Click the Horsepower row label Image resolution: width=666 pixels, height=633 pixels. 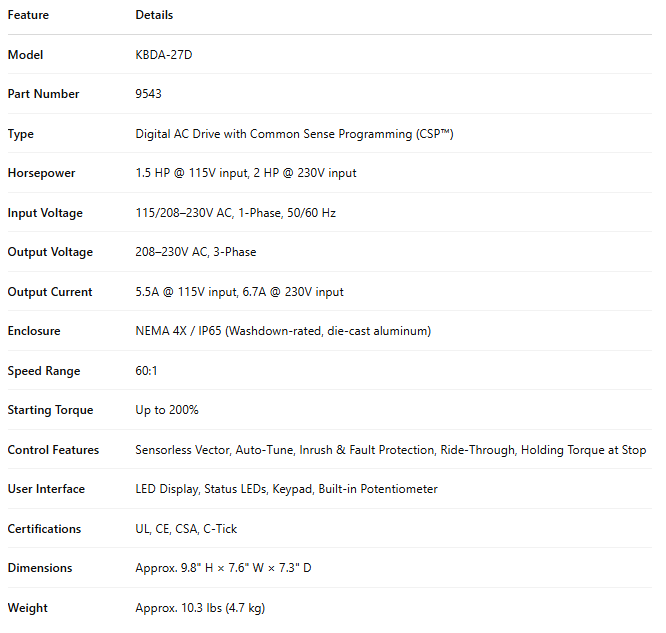41,173
